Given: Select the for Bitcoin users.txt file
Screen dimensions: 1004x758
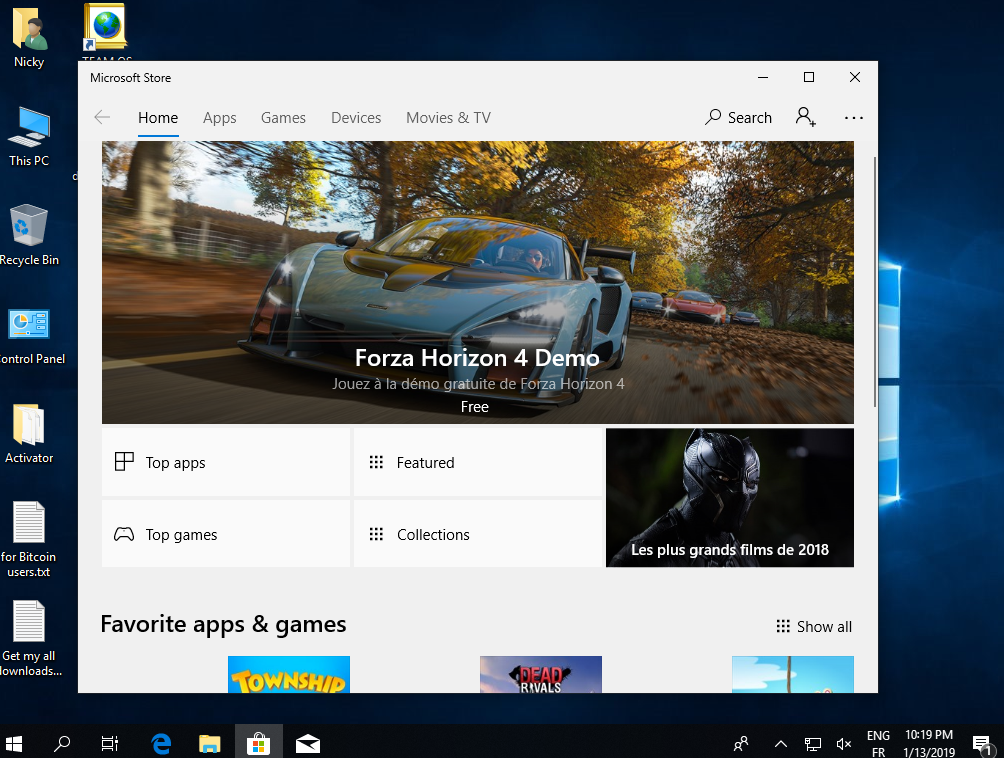Looking at the screenshot, I should pyautogui.click(x=29, y=539).
